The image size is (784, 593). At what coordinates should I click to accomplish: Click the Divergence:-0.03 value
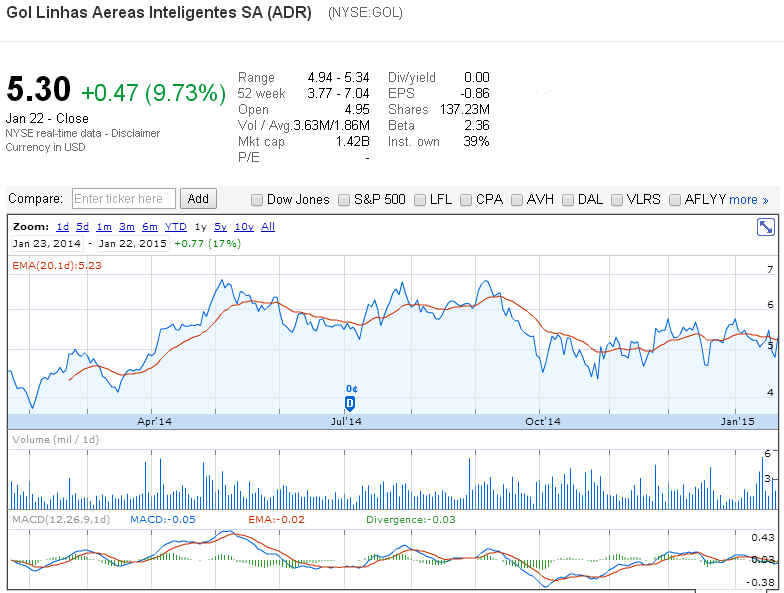(411, 520)
